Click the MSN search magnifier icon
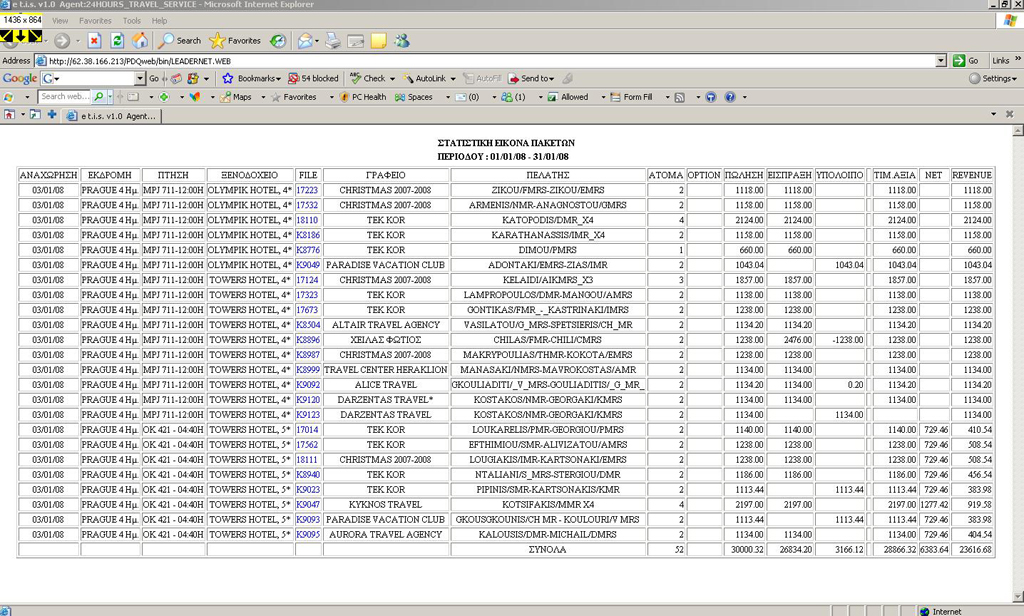1024x616 pixels. pos(99,97)
